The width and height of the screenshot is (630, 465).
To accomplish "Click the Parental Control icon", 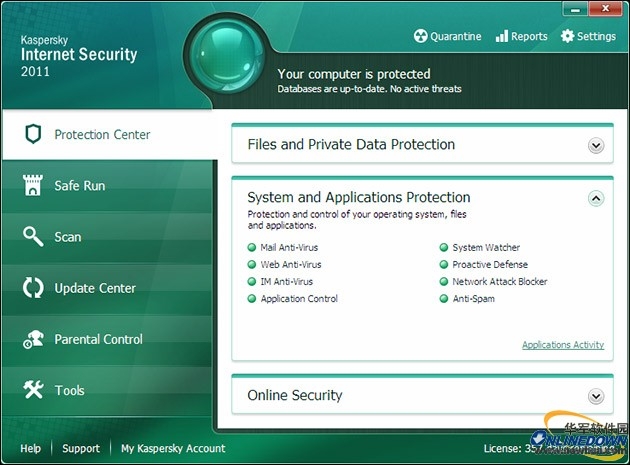I will (34, 339).
